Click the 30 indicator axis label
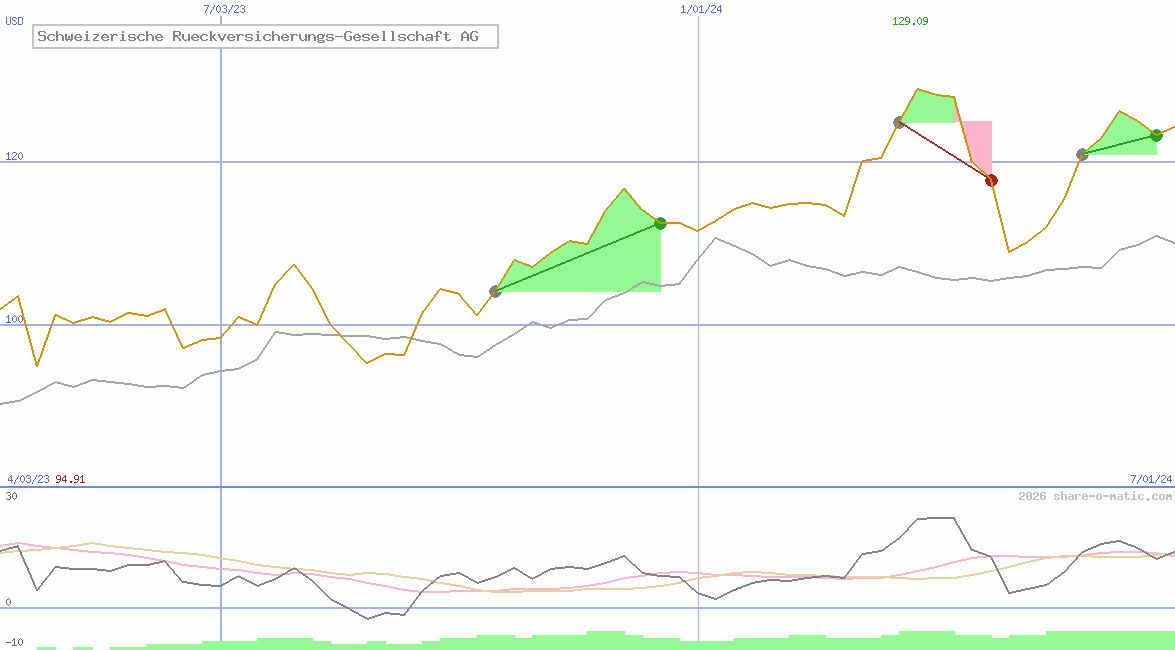1175x650 pixels. [x=11, y=495]
